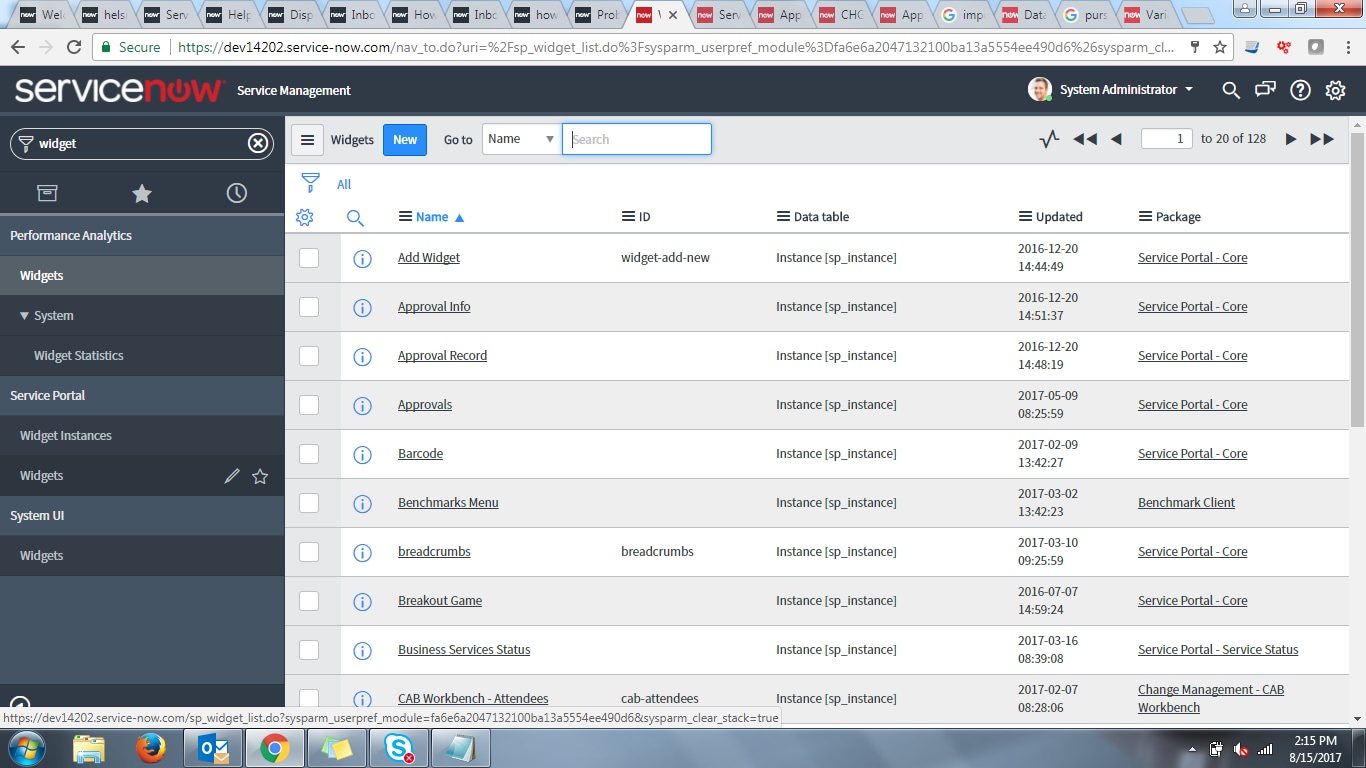1366x768 pixels.
Task: Select the Breakout Game row checkbox
Action: coord(309,601)
